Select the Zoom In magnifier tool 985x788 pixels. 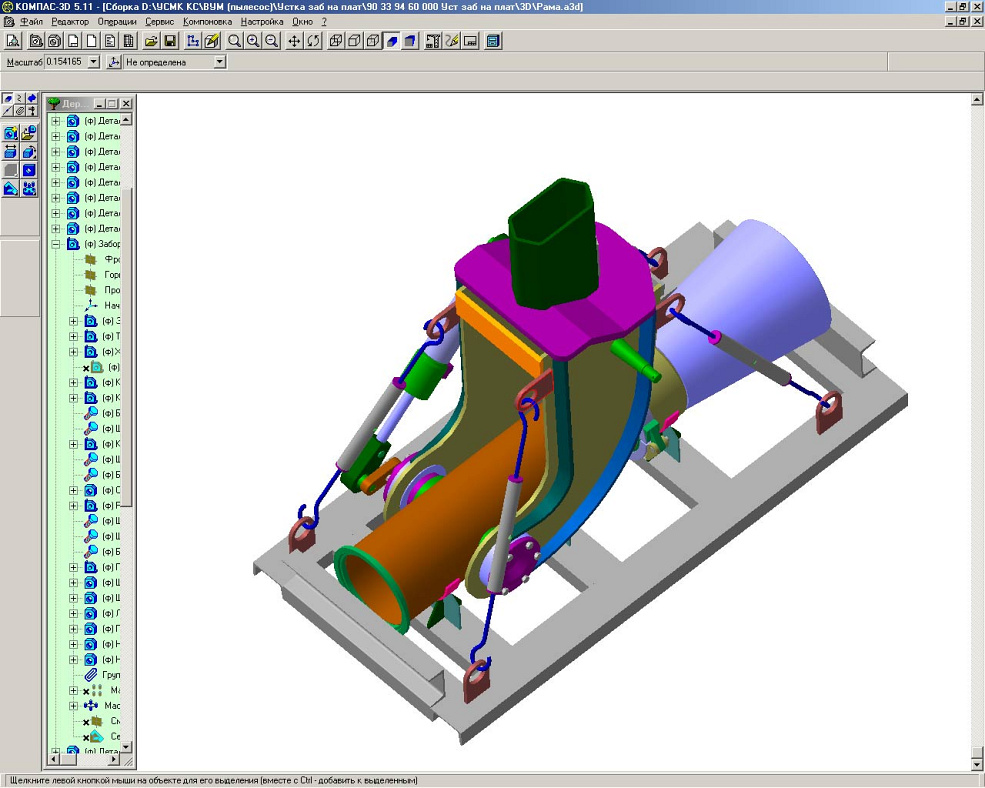click(x=253, y=41)
